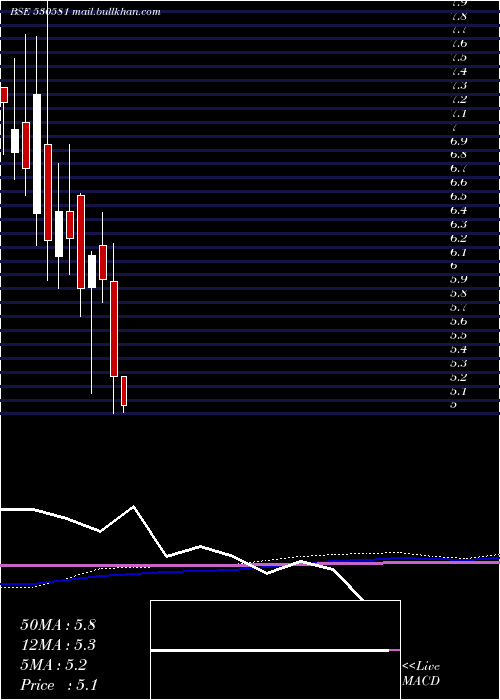500x700 pixels.
Task: Click the 5.1 price axis label
Action: [x=459, y=392]
